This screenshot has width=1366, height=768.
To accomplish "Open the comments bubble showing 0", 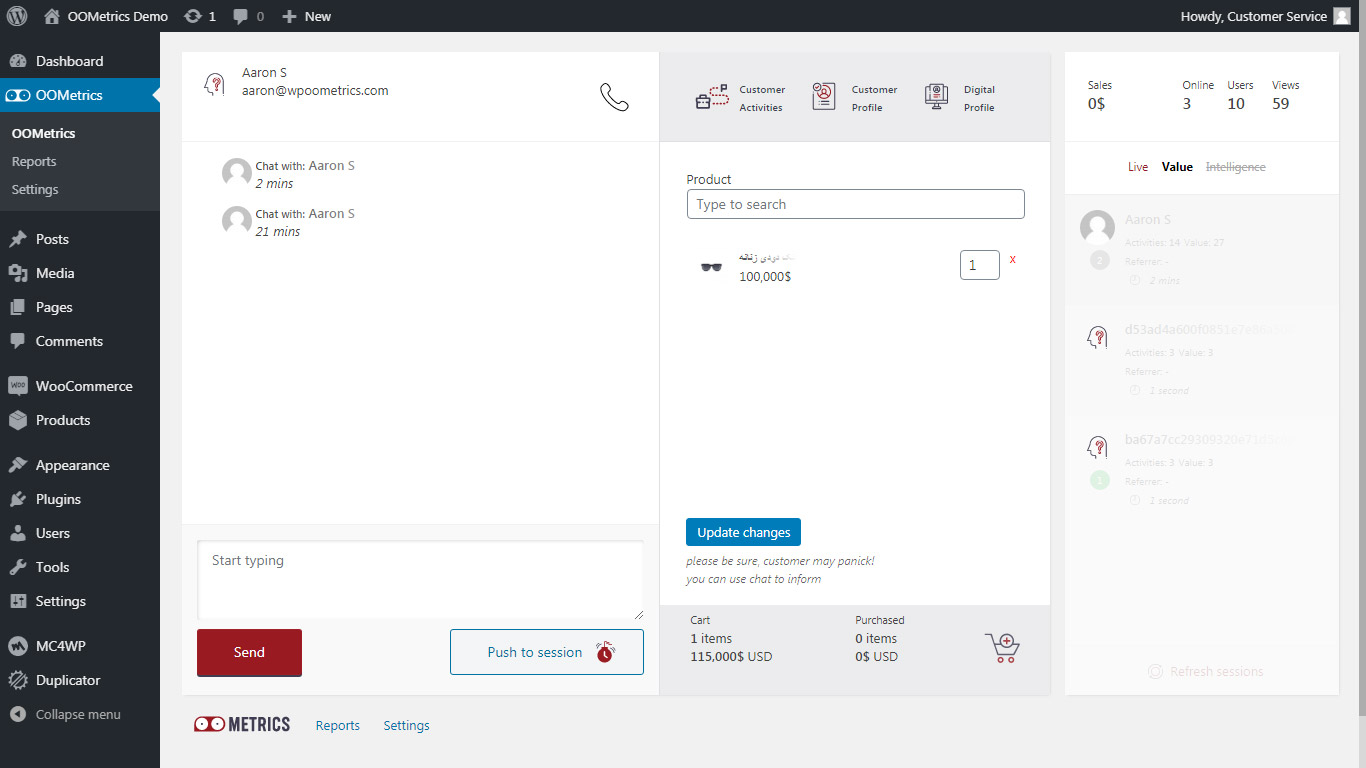I will (x=248, y=16).
